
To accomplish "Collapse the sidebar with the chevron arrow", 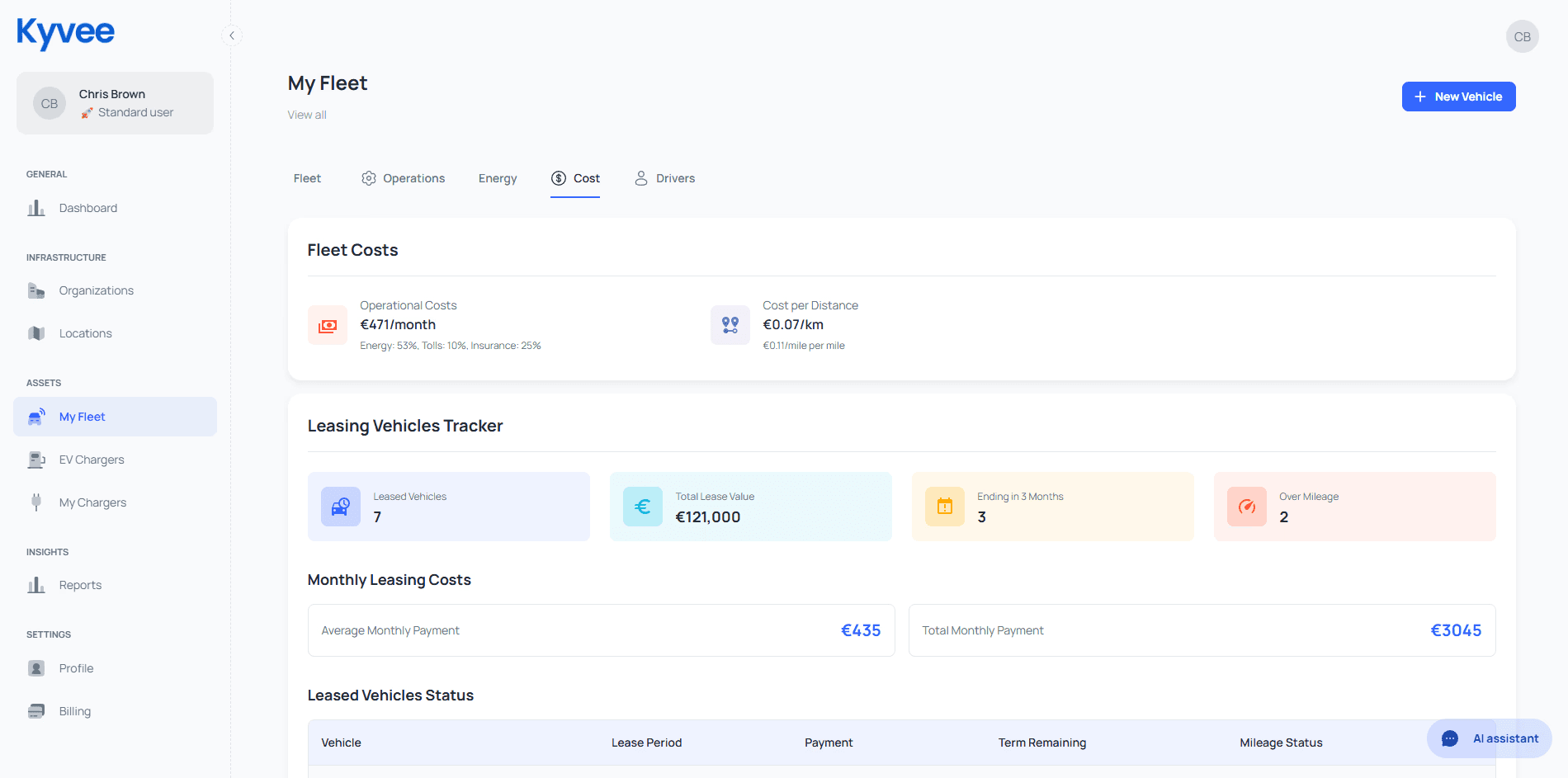I will 232,35.
